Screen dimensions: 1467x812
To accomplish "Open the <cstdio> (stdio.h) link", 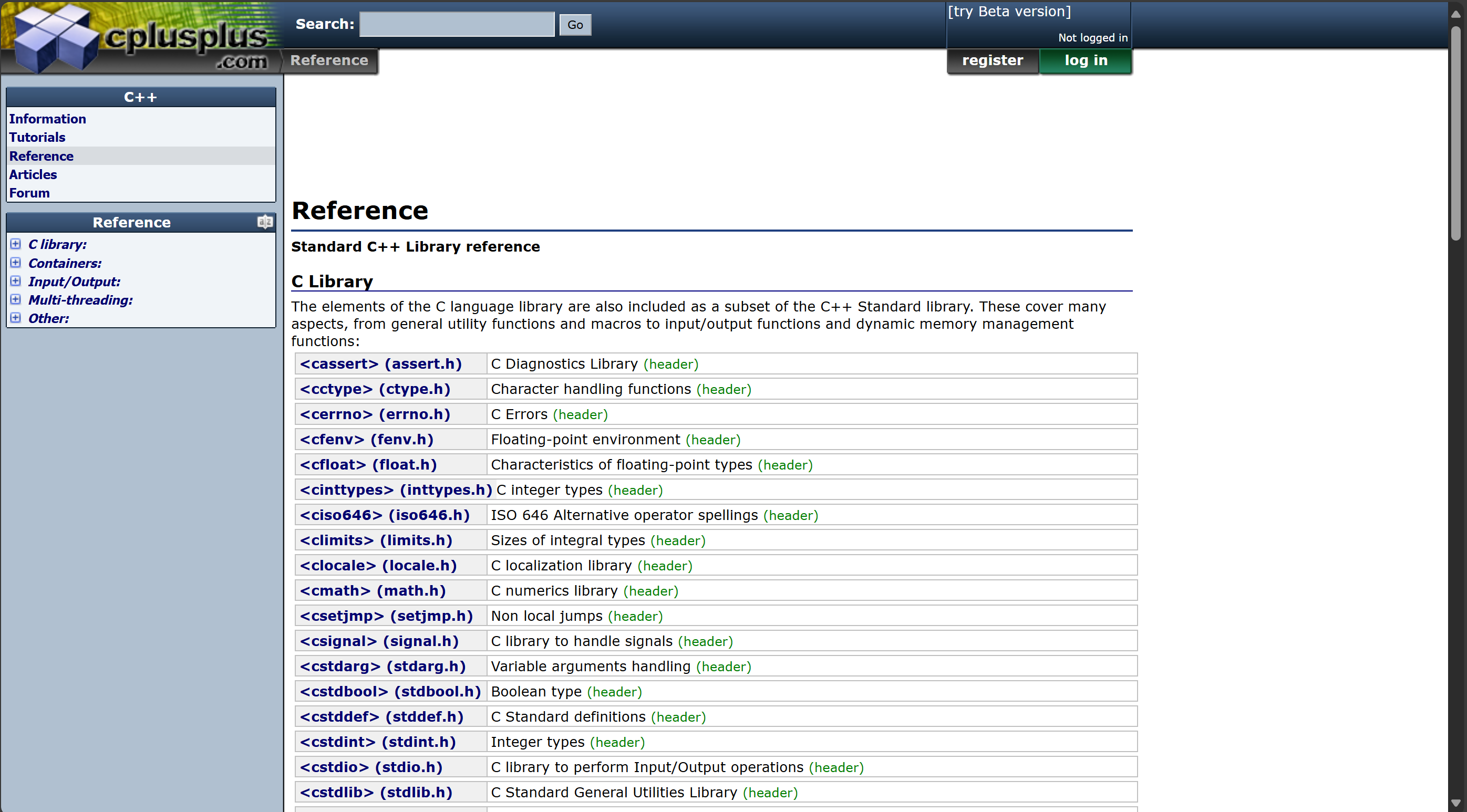I will pyautogui.click(x=371, y=767).
